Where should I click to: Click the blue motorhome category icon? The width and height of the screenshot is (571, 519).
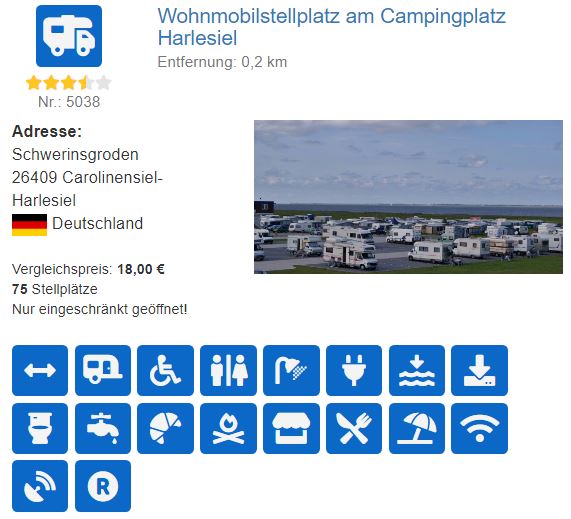pyautogui.click(x=69, y=36)
